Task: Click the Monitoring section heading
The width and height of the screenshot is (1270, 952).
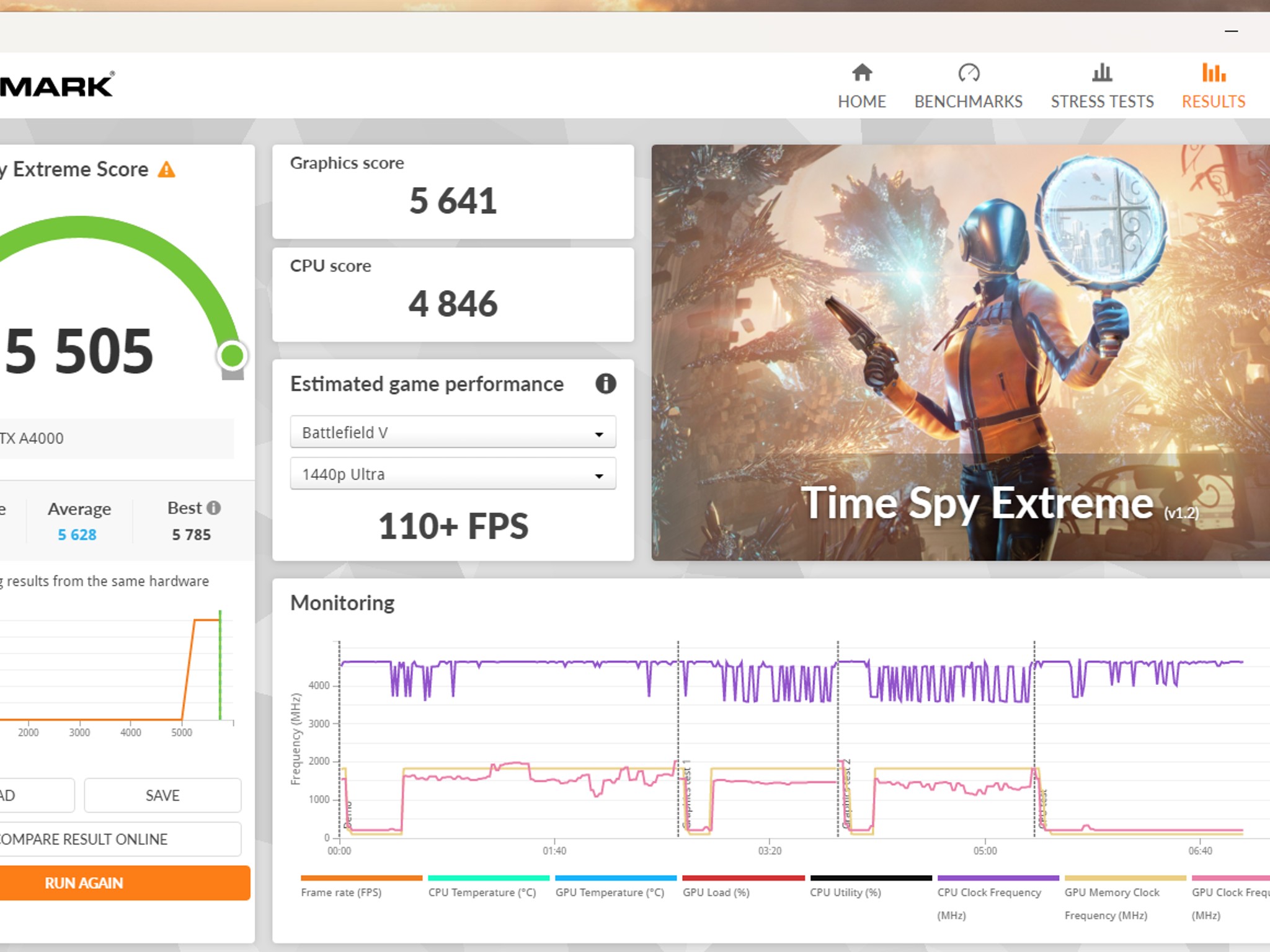Action: 342,603
